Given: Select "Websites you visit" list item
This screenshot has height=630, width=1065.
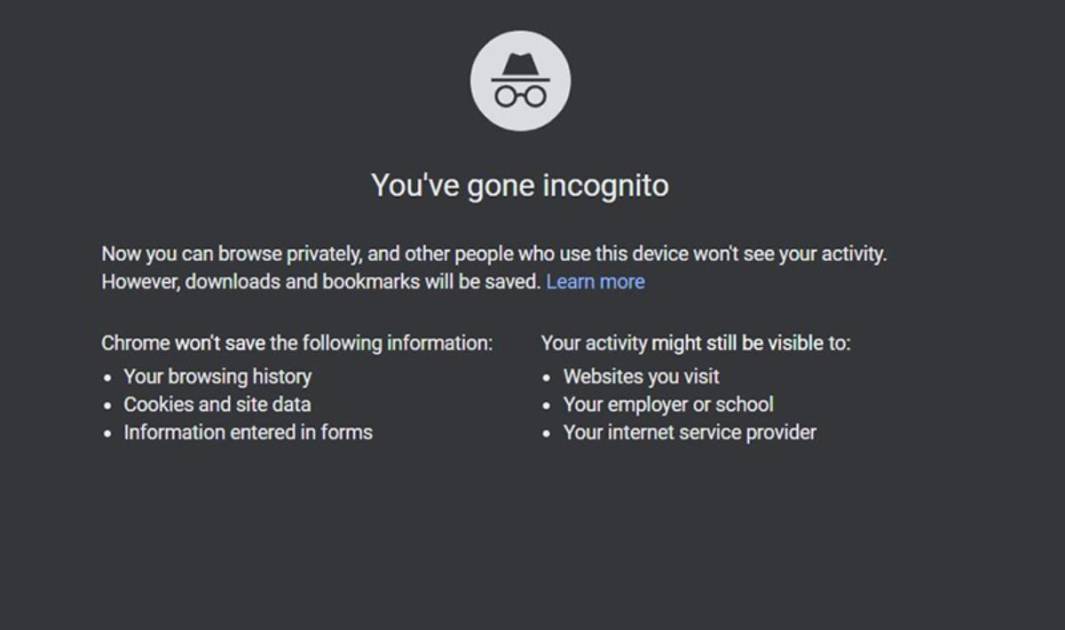Looking at the screenshot, I should click(x=641, y=377).
